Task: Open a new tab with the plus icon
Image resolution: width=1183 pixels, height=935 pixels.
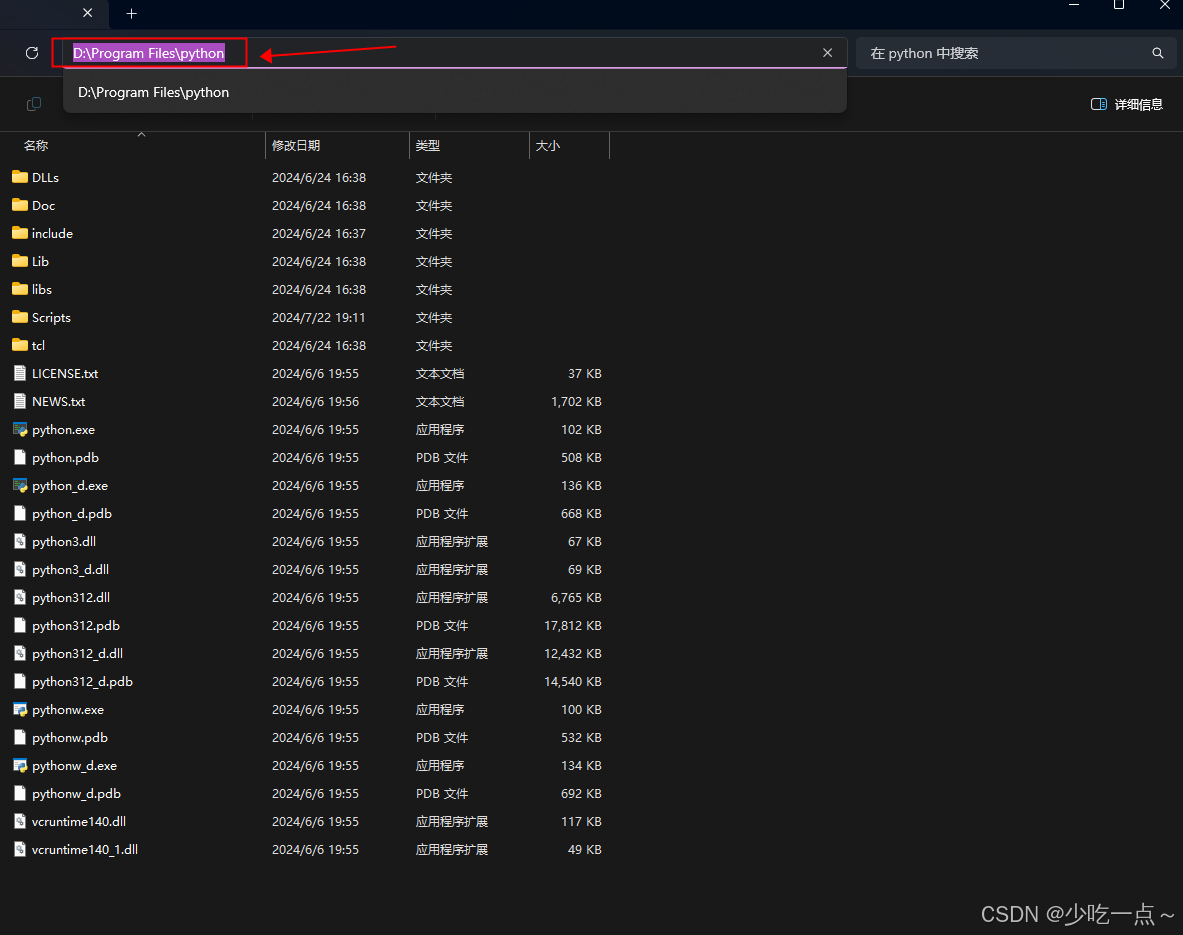Action: point(131,14)
